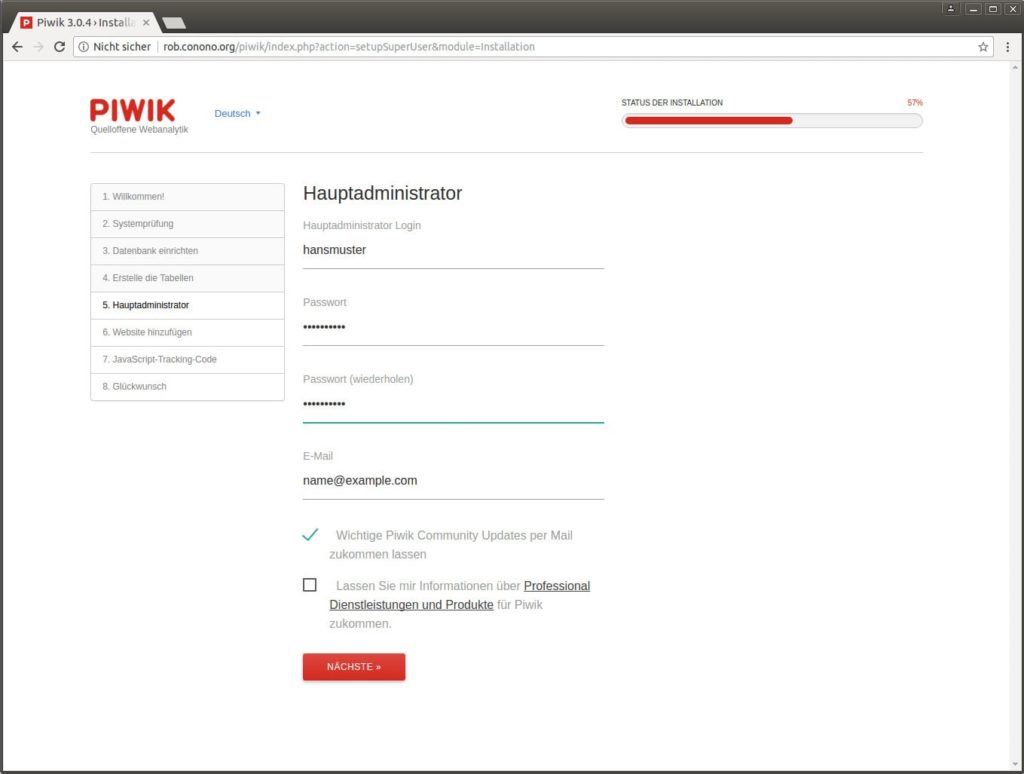Select step 2. Systemprüfung

(x=187, y=224)
